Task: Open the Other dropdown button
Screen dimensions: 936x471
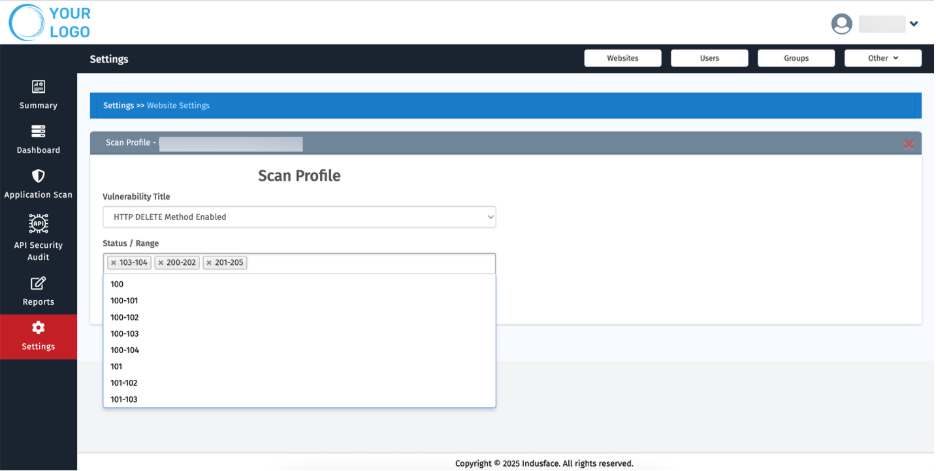Action: pyautogui.click(x=883, y=58)
